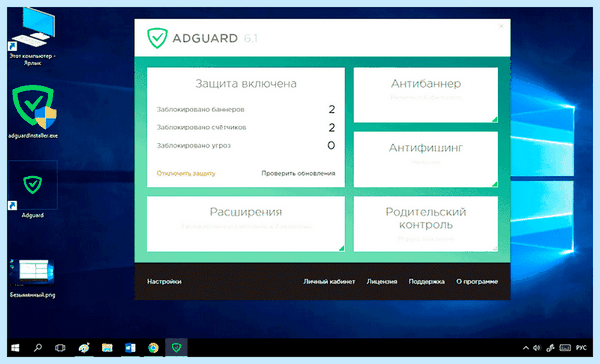
Task: Expand Родительский контроль tile corner arrow
Action: tap(494, 248)
